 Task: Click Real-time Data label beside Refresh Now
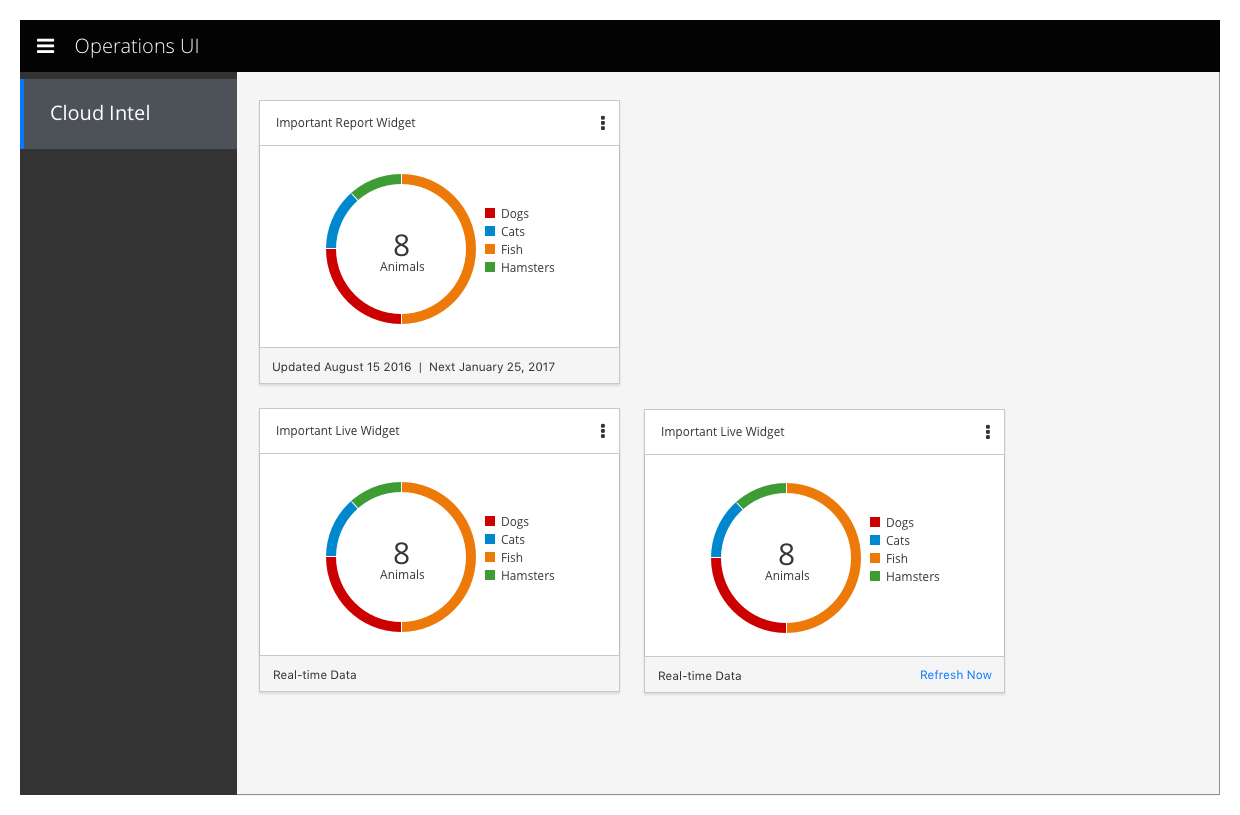pyautogui.click(x=699, y=676)
